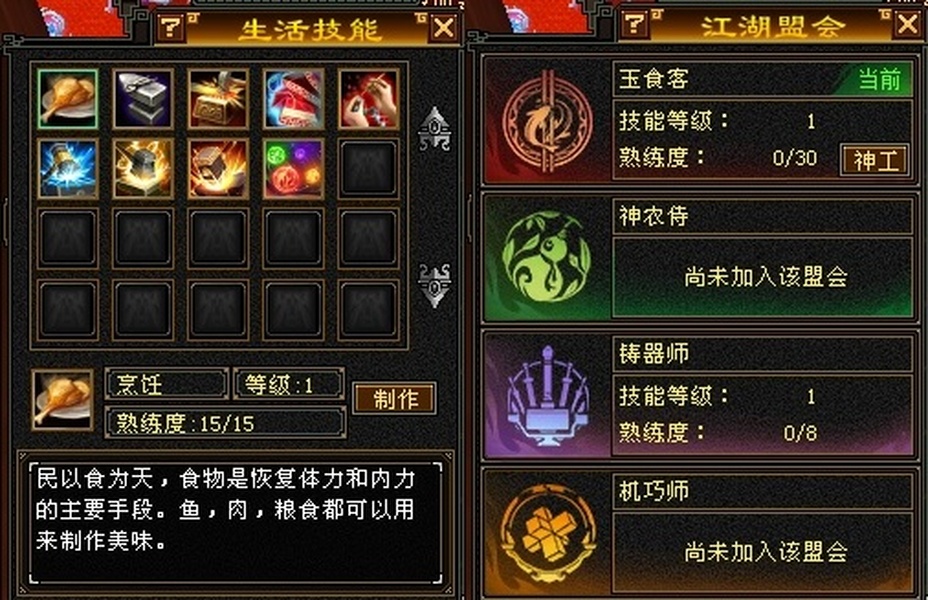Select the purple 铸器师 guild emblem

coord(547,395)
